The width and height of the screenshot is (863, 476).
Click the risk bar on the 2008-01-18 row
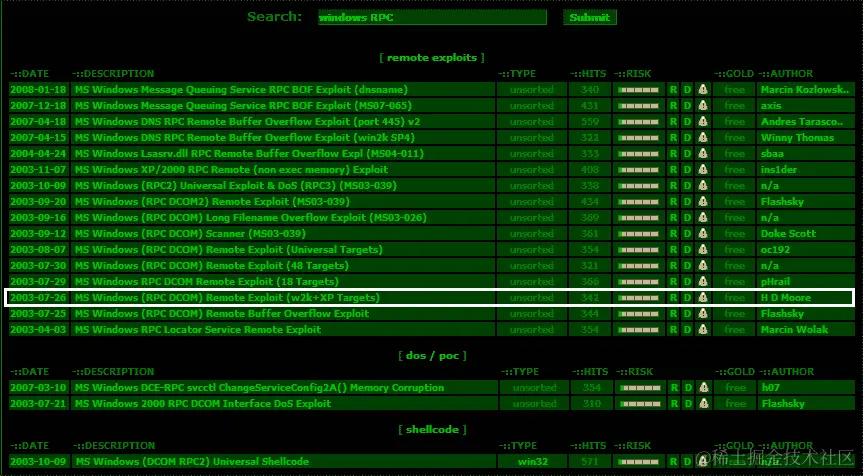pos(638,90)
